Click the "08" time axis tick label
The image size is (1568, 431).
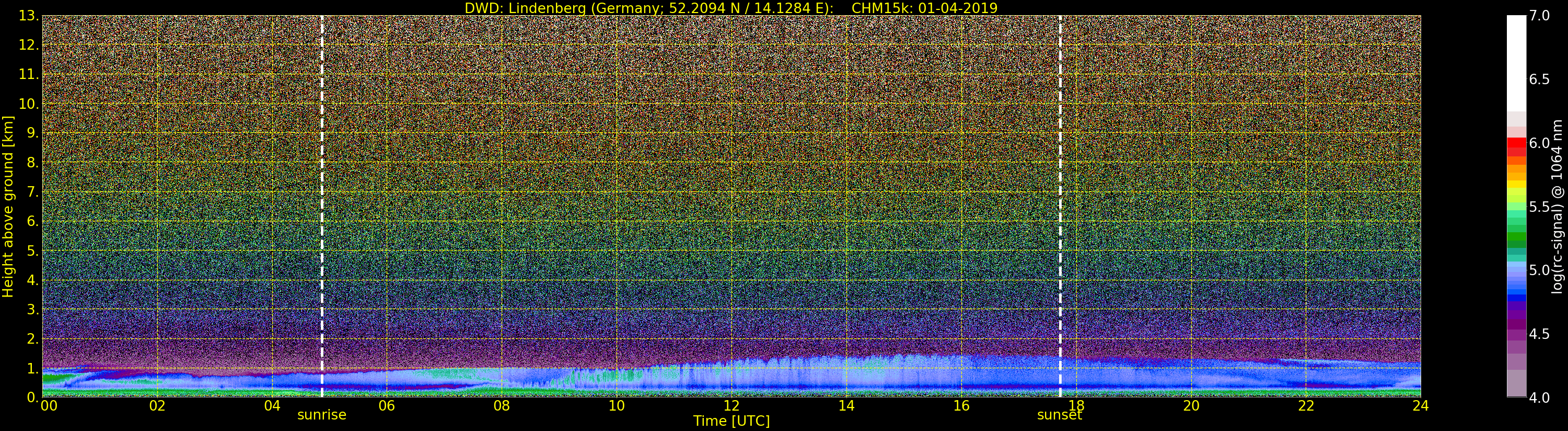(x=502, y=406)
